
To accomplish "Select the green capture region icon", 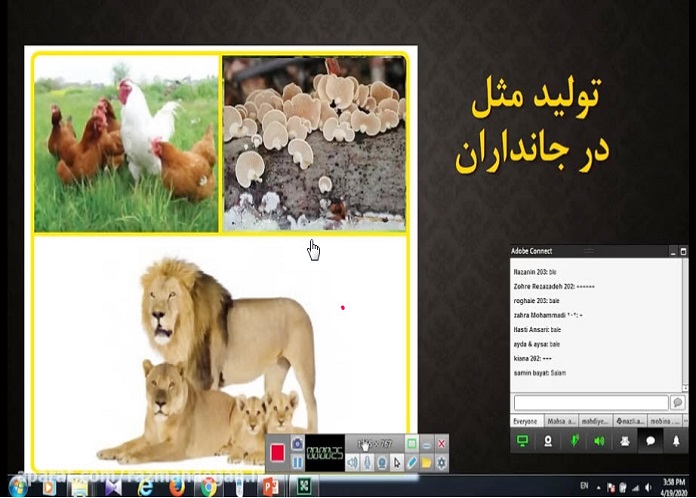I will 411,443.
